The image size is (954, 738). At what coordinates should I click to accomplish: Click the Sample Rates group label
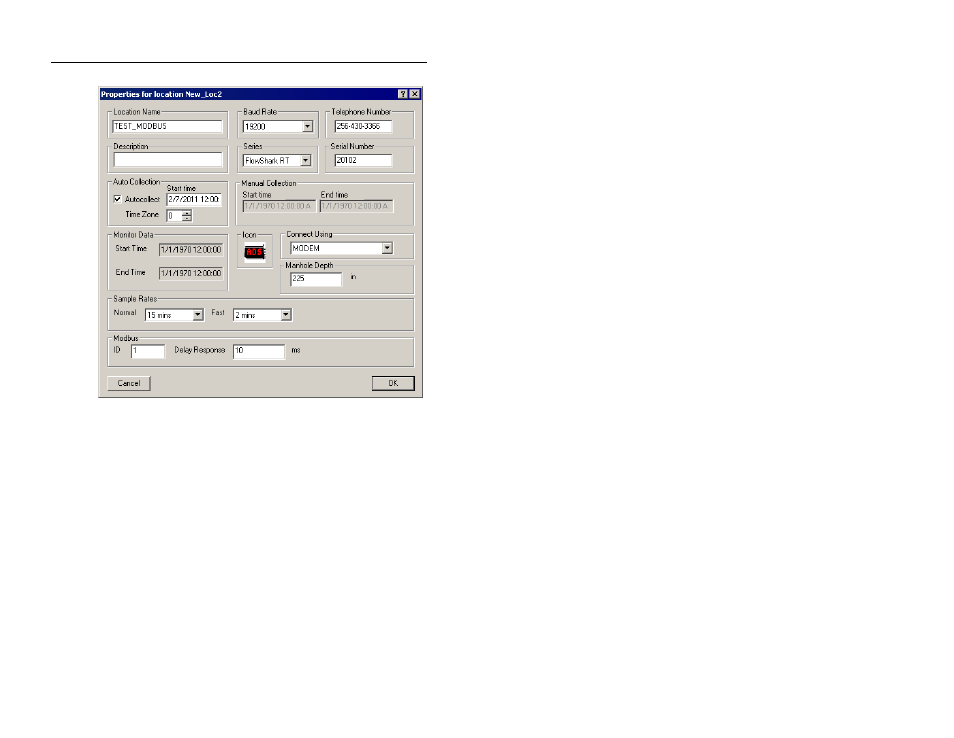point(135,299)
